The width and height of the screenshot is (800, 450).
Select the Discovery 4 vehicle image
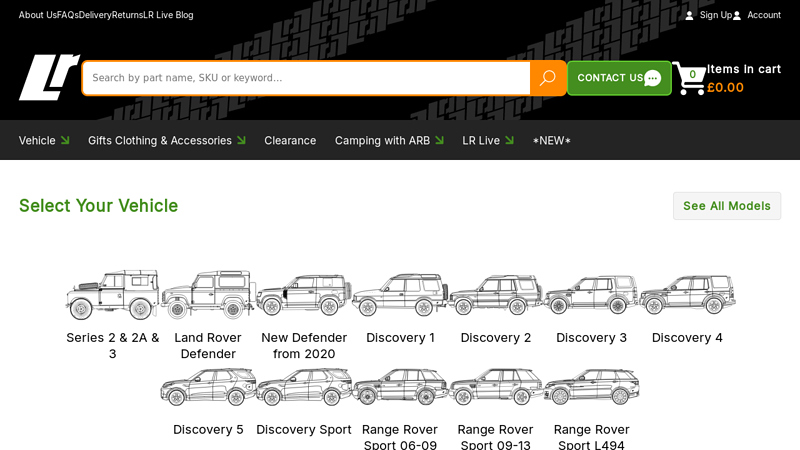point(687,295)
